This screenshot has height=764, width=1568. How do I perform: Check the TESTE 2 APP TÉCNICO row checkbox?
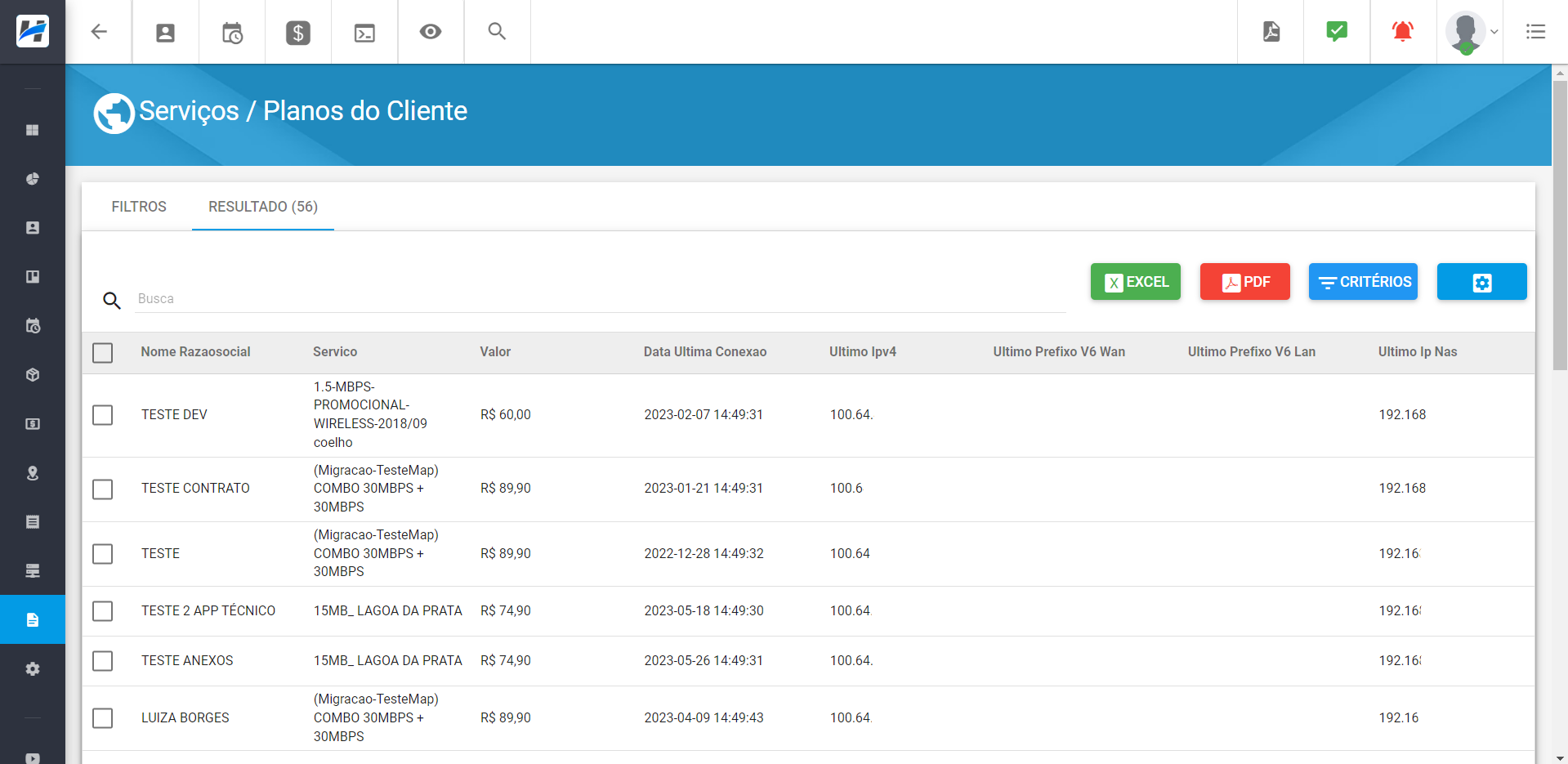[103, 611]
